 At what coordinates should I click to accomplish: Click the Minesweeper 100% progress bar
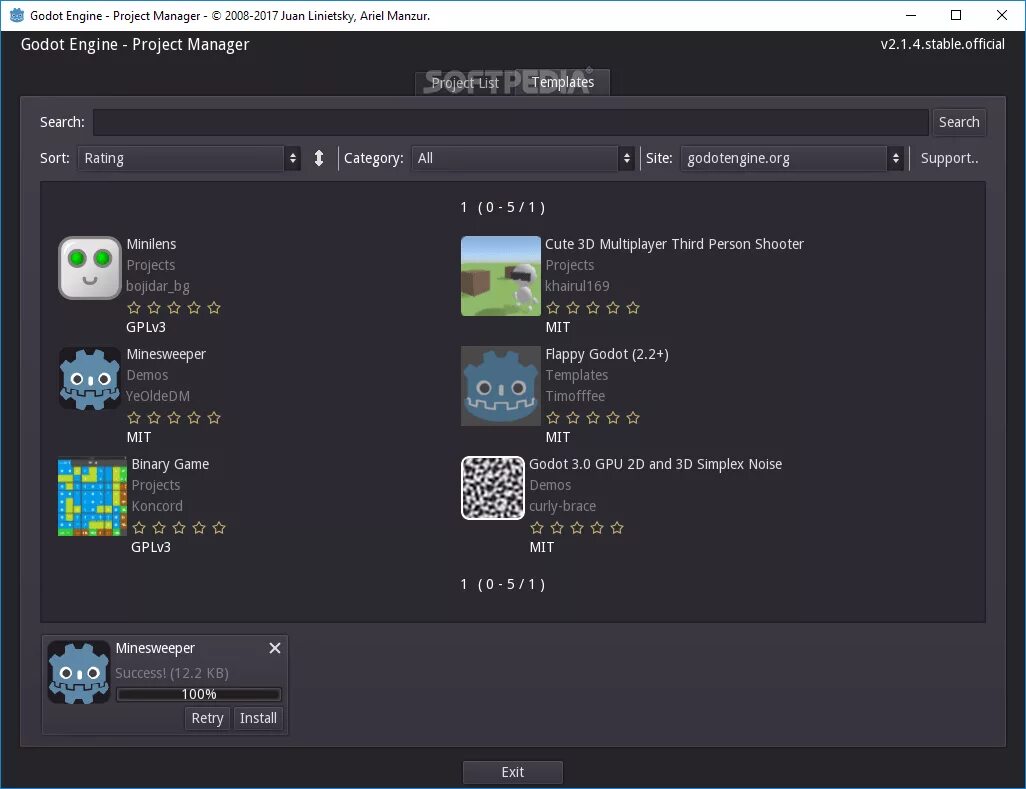199,694
